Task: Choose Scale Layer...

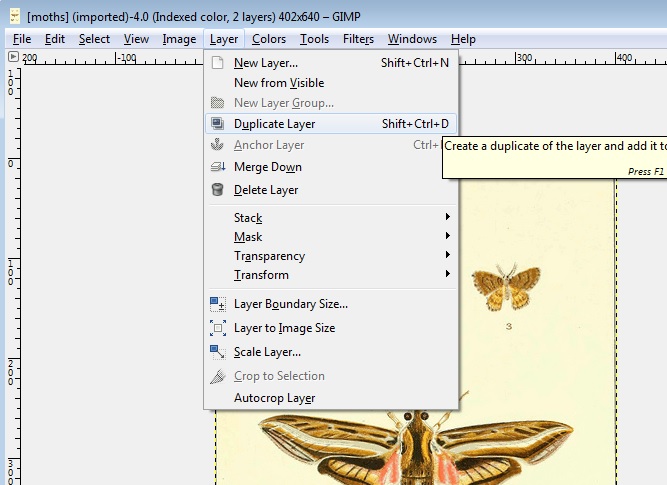Action: [331, 352]
